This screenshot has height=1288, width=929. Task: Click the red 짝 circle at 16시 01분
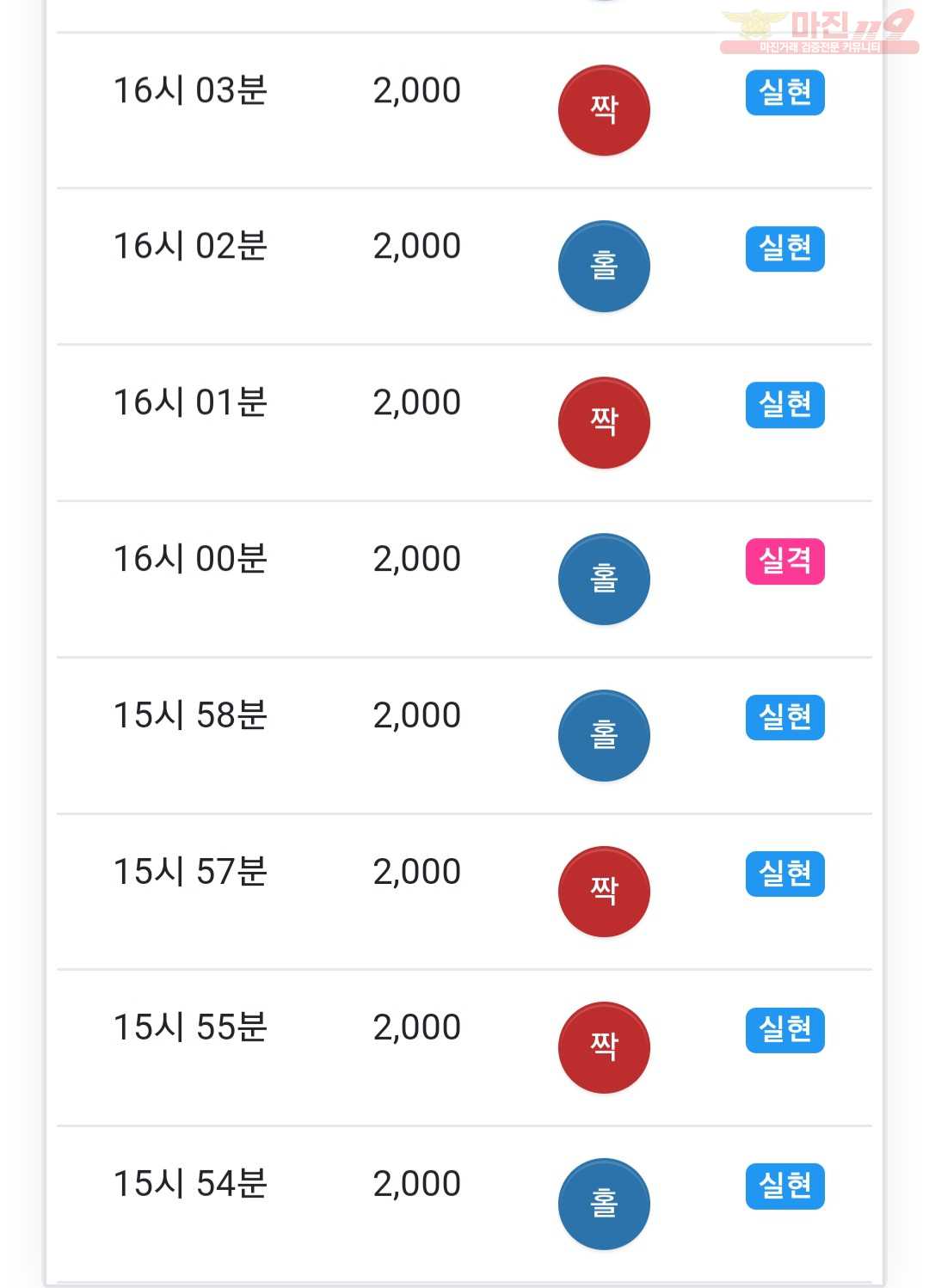coord(604,423)
